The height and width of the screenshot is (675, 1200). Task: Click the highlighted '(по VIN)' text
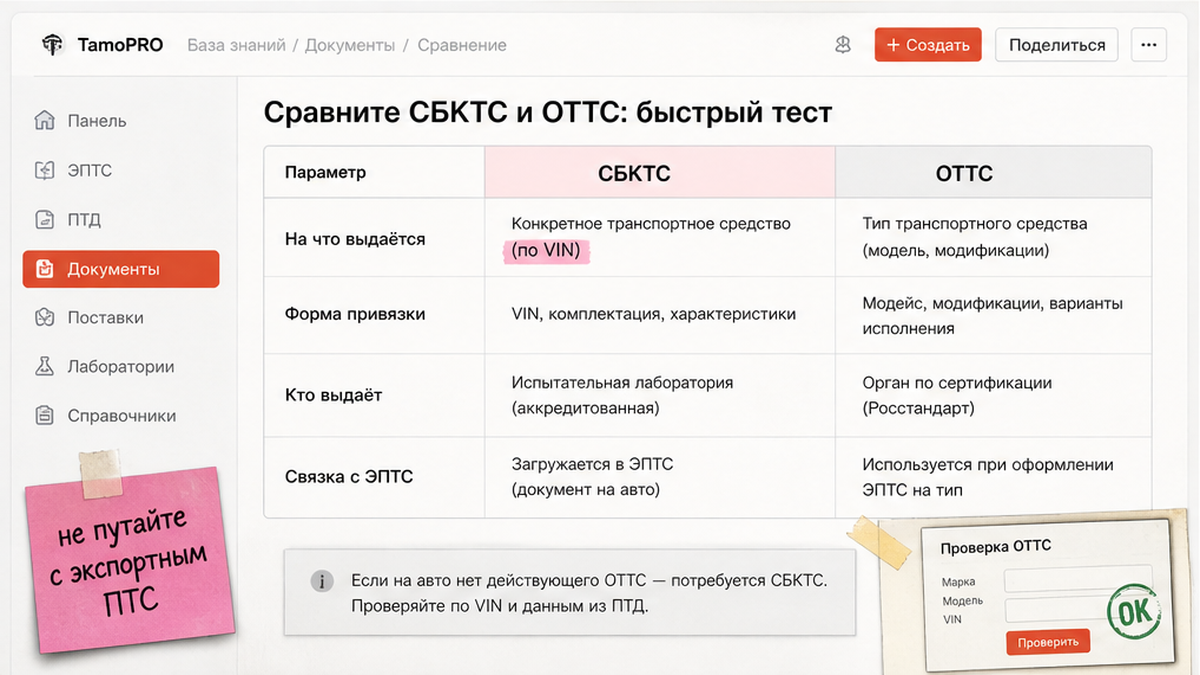pyautogui.click(x=546, y=251)
